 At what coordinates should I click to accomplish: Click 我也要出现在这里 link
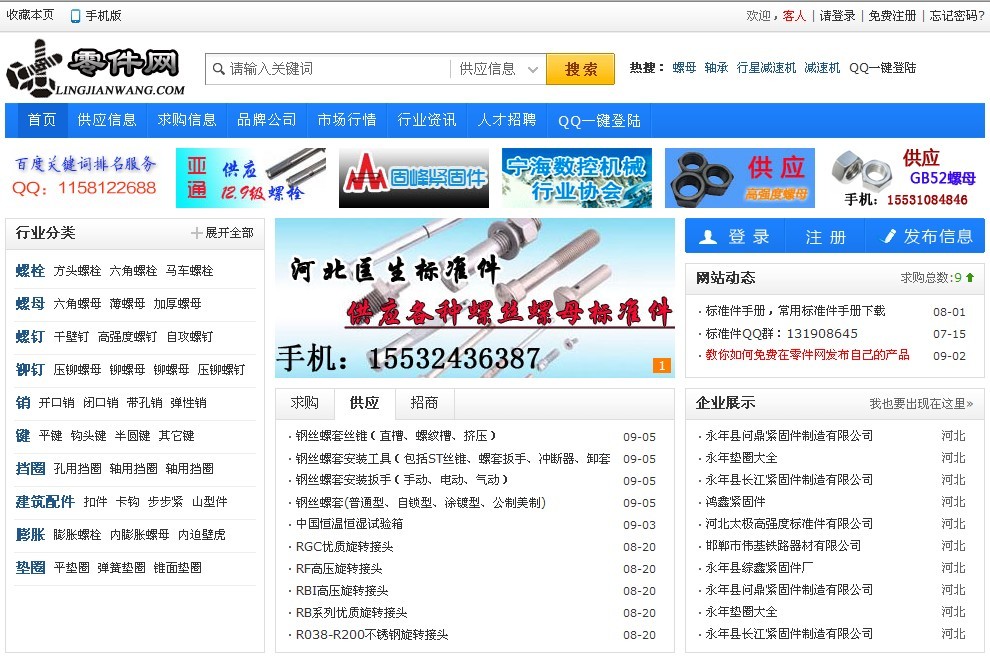pos(920,404)
